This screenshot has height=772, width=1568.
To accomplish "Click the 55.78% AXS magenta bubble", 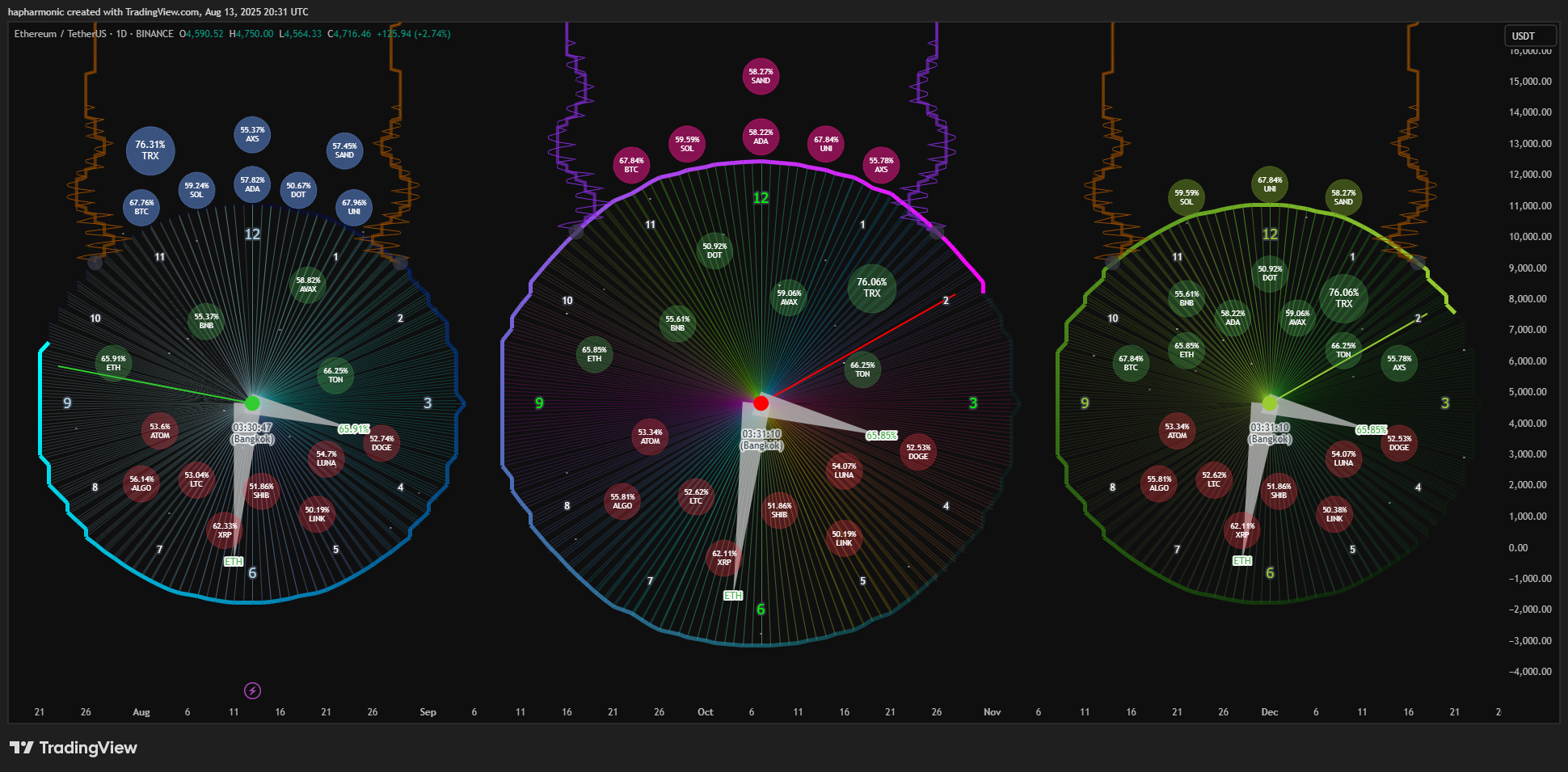I will click(x=881, y=165).
